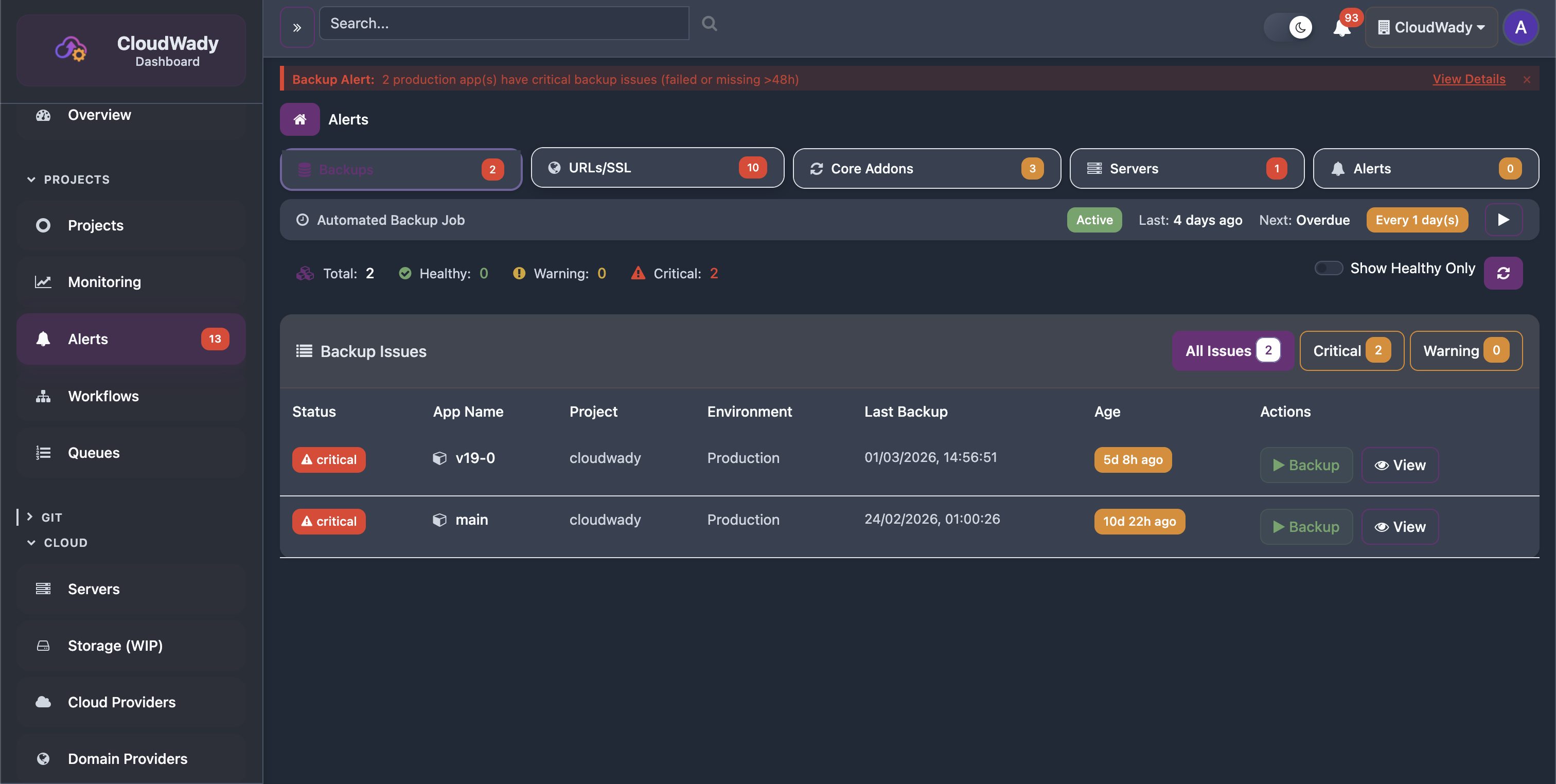The width and height of the screenshot is (1556, 784).
Task: Switch to URLs/SSL tab
Action: coord(657,168)
